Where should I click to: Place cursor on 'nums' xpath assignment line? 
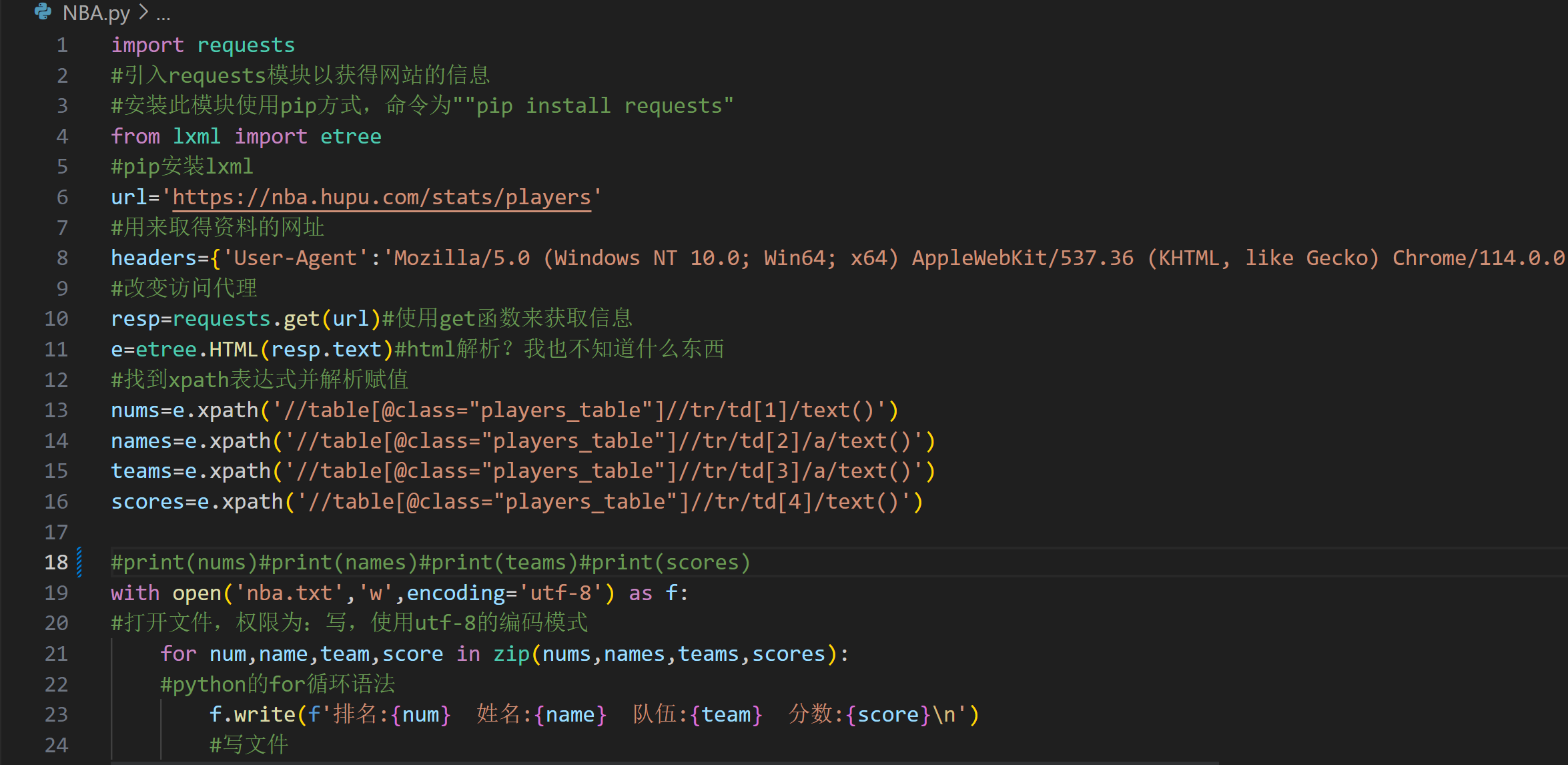[x=135, y=410]
